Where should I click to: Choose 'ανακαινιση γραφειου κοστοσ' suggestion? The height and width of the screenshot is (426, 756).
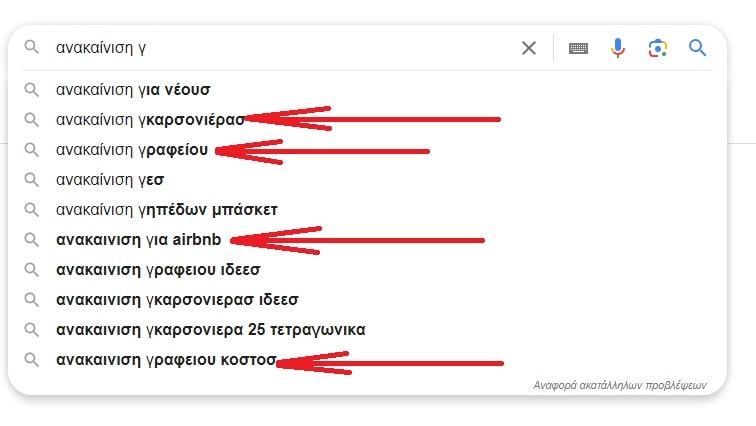pyautogui.click(x=165, y=360)
